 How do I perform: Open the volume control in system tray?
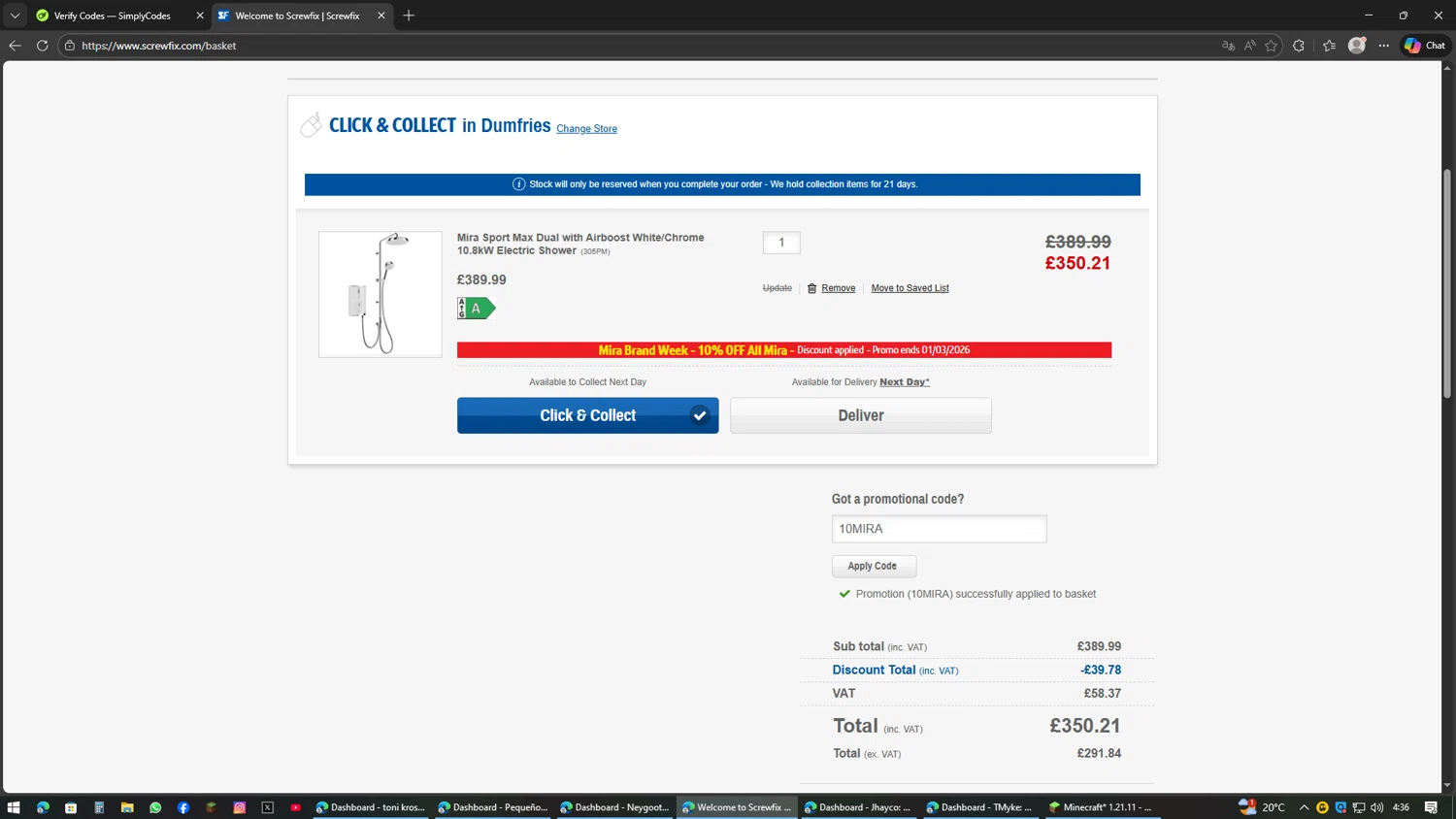point(1376,807)
